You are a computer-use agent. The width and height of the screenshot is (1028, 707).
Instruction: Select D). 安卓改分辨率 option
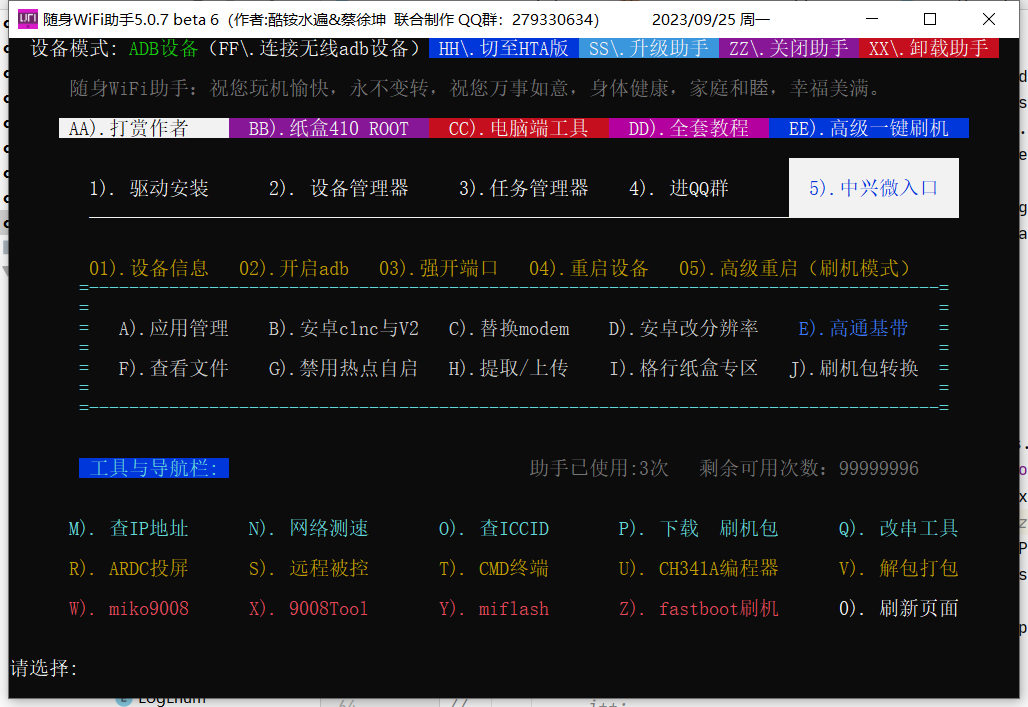pyautogui.click(x=683, y=329)
